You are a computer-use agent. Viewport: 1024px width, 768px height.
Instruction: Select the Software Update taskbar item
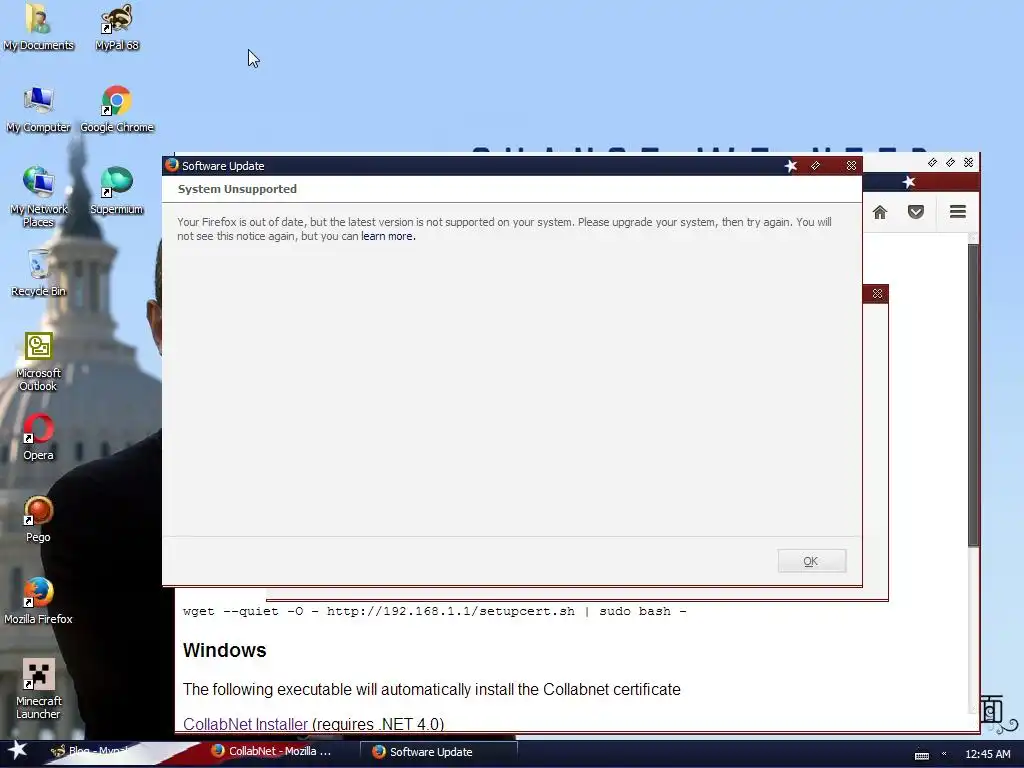pyautogui.click(x=438, y=752)
